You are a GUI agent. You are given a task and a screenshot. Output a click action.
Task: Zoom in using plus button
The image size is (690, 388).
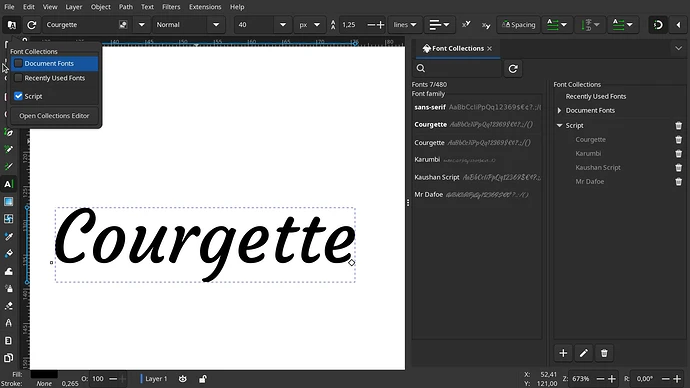612,379
